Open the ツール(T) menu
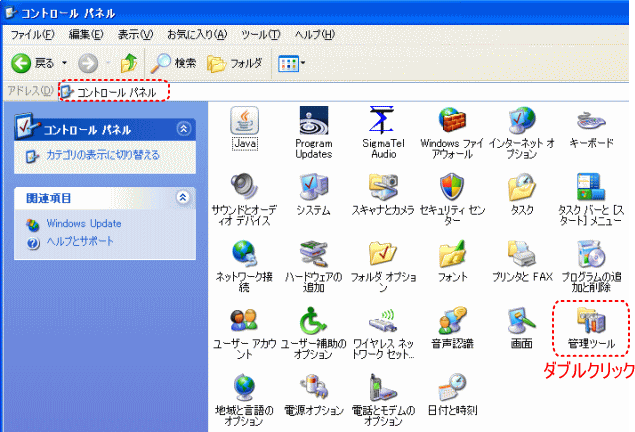Screen dimensions: 635x432 click(x=260, y=35)
